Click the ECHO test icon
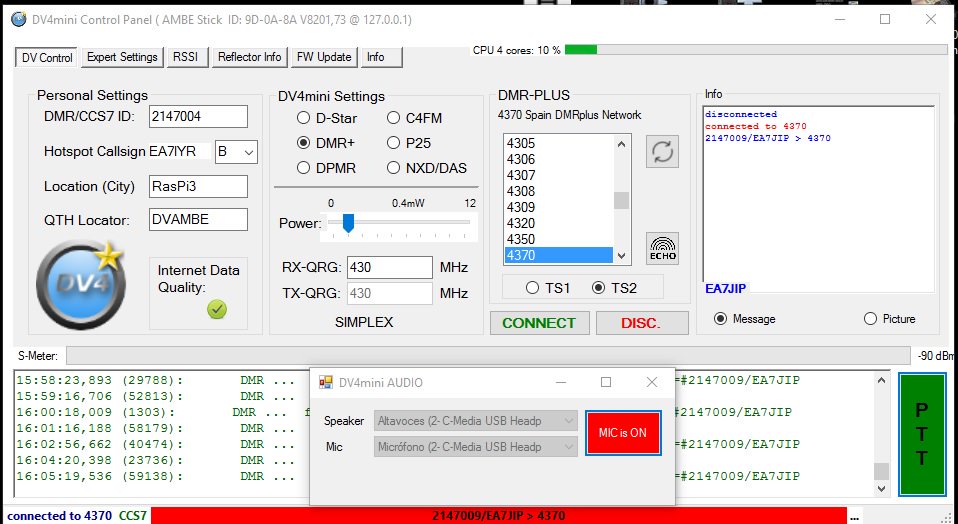 662,249
